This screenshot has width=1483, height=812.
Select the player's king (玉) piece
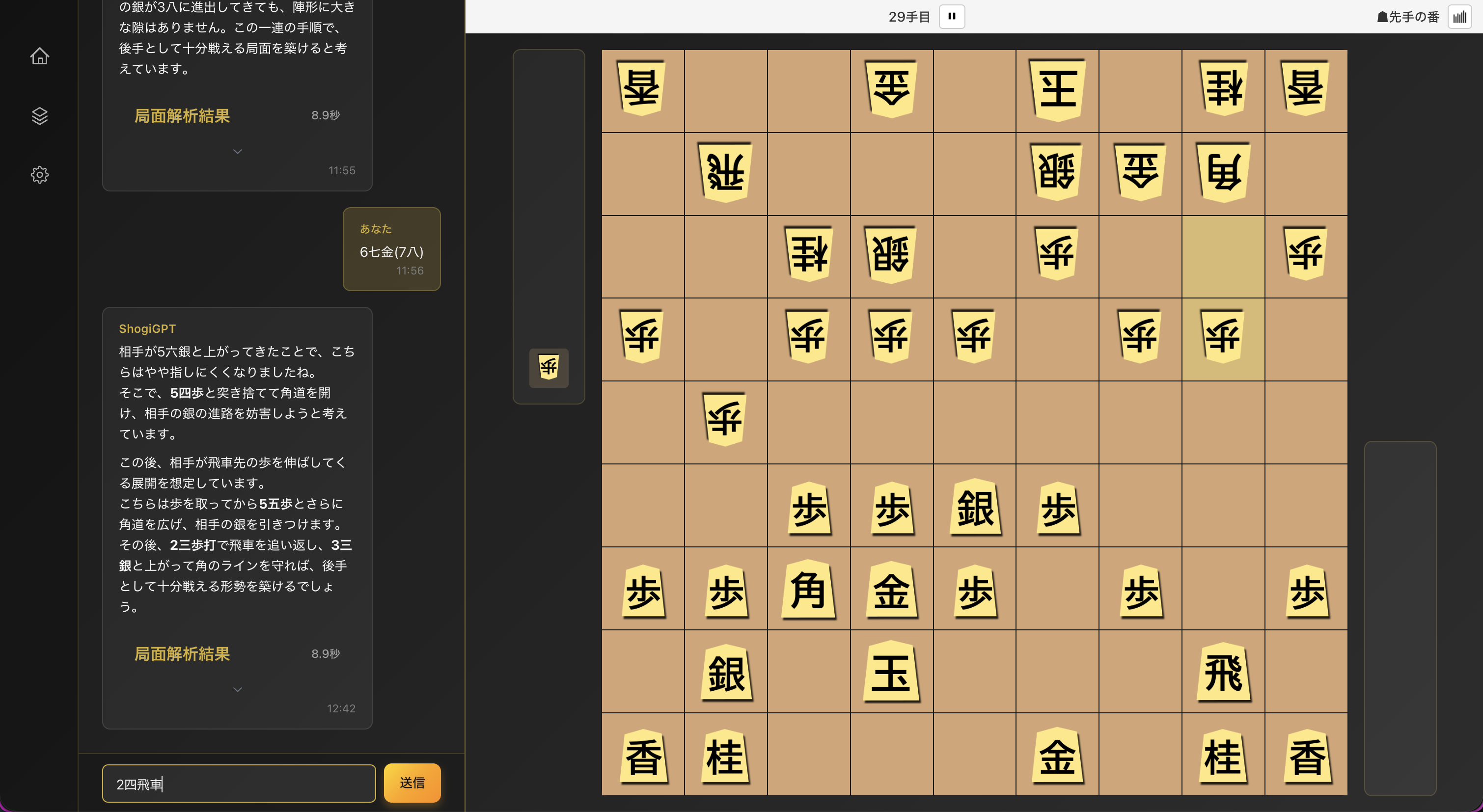[891, 672]
